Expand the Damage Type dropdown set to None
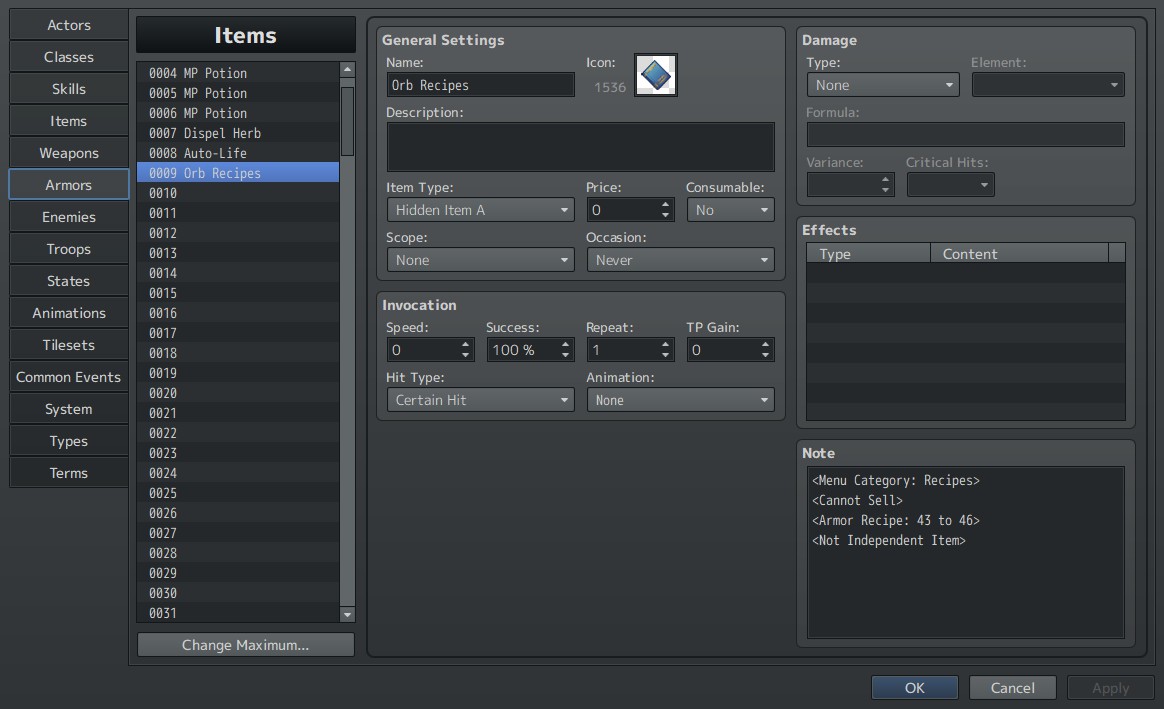The width and height of the screenshot is (1164, 709). (883, 85)
